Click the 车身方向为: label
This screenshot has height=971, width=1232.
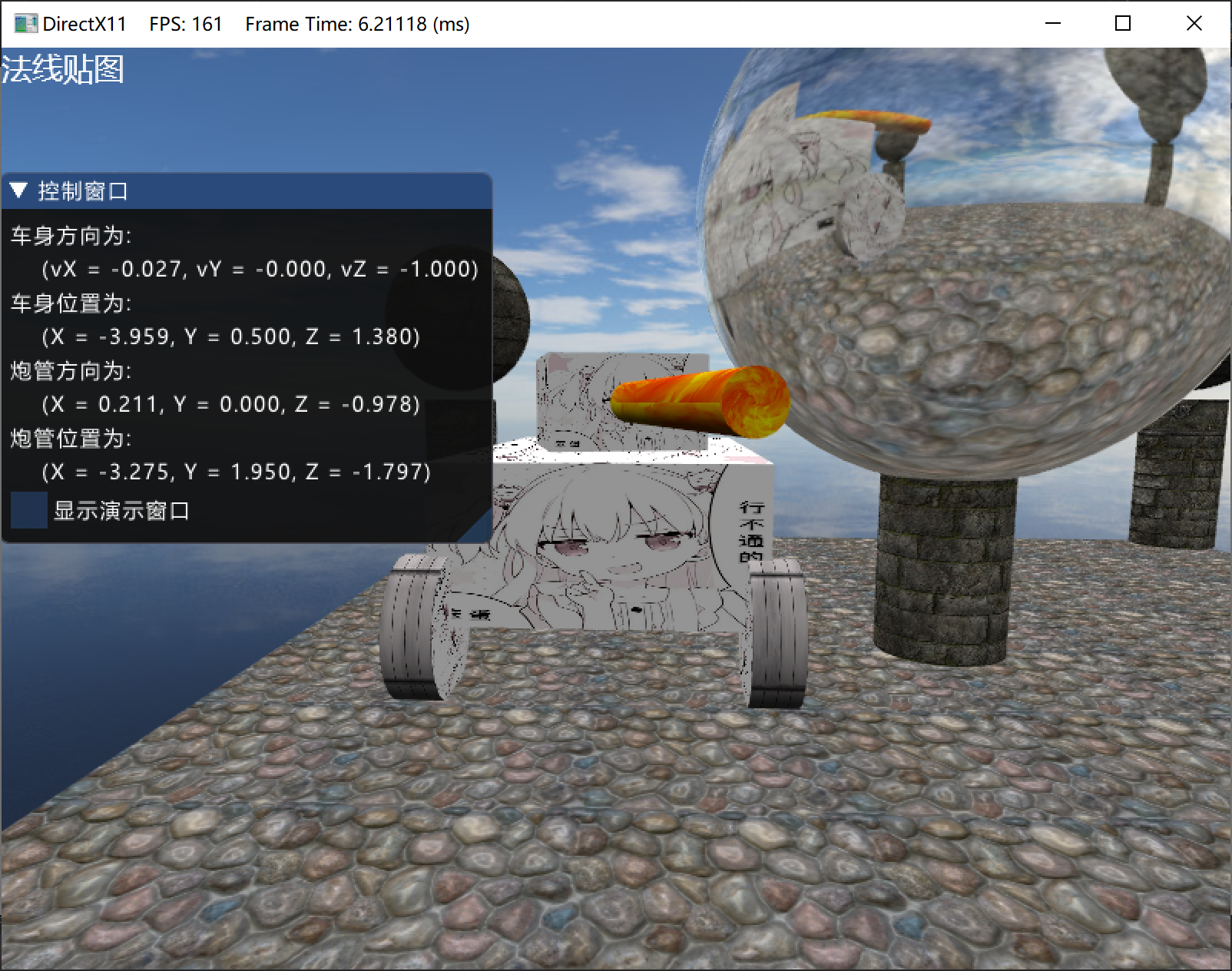pos(71,235)
